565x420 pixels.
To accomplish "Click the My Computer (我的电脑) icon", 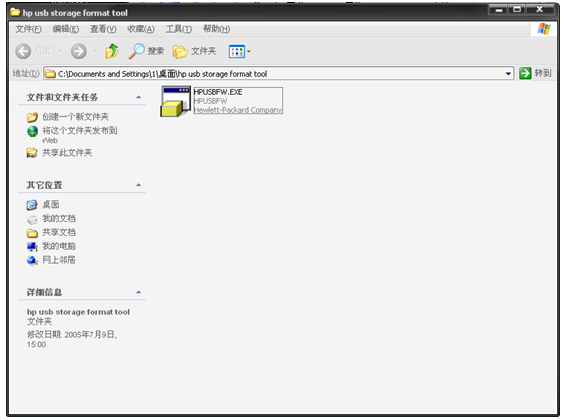I will point(32,247).
